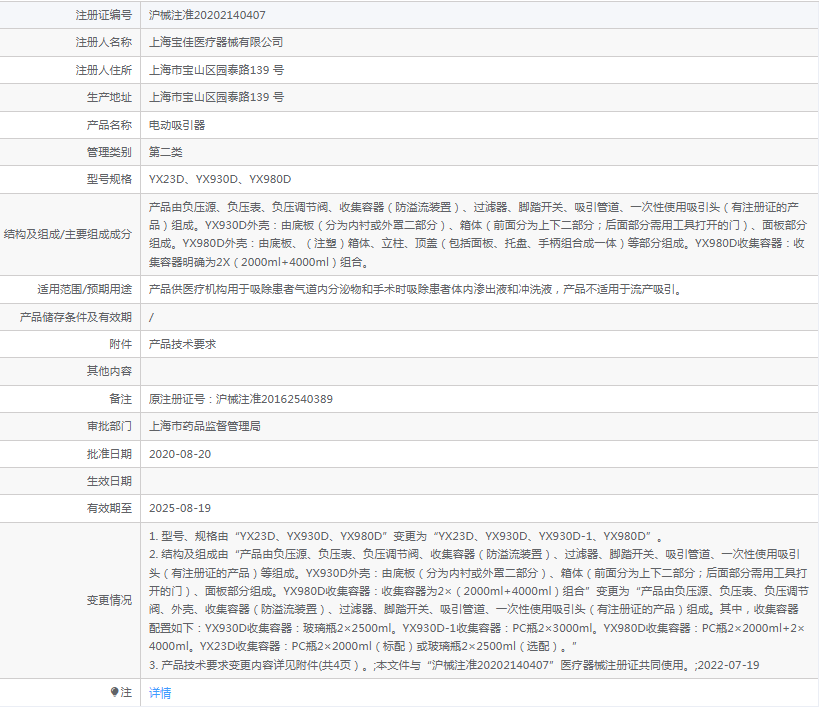Select approving authority 上海市药品监督管理局
This screenshot has height=707, width=819.
(205, 426)
